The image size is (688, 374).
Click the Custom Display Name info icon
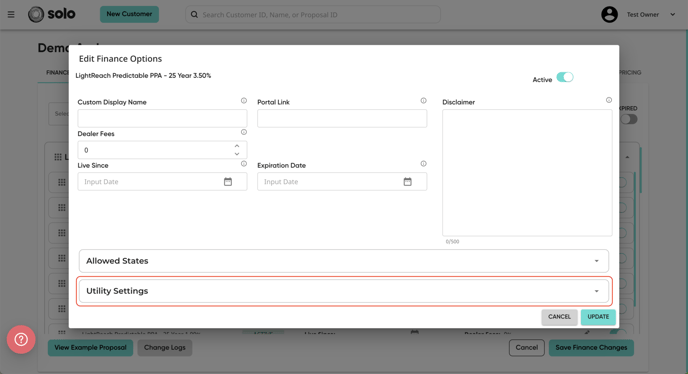tap(244, 101)
